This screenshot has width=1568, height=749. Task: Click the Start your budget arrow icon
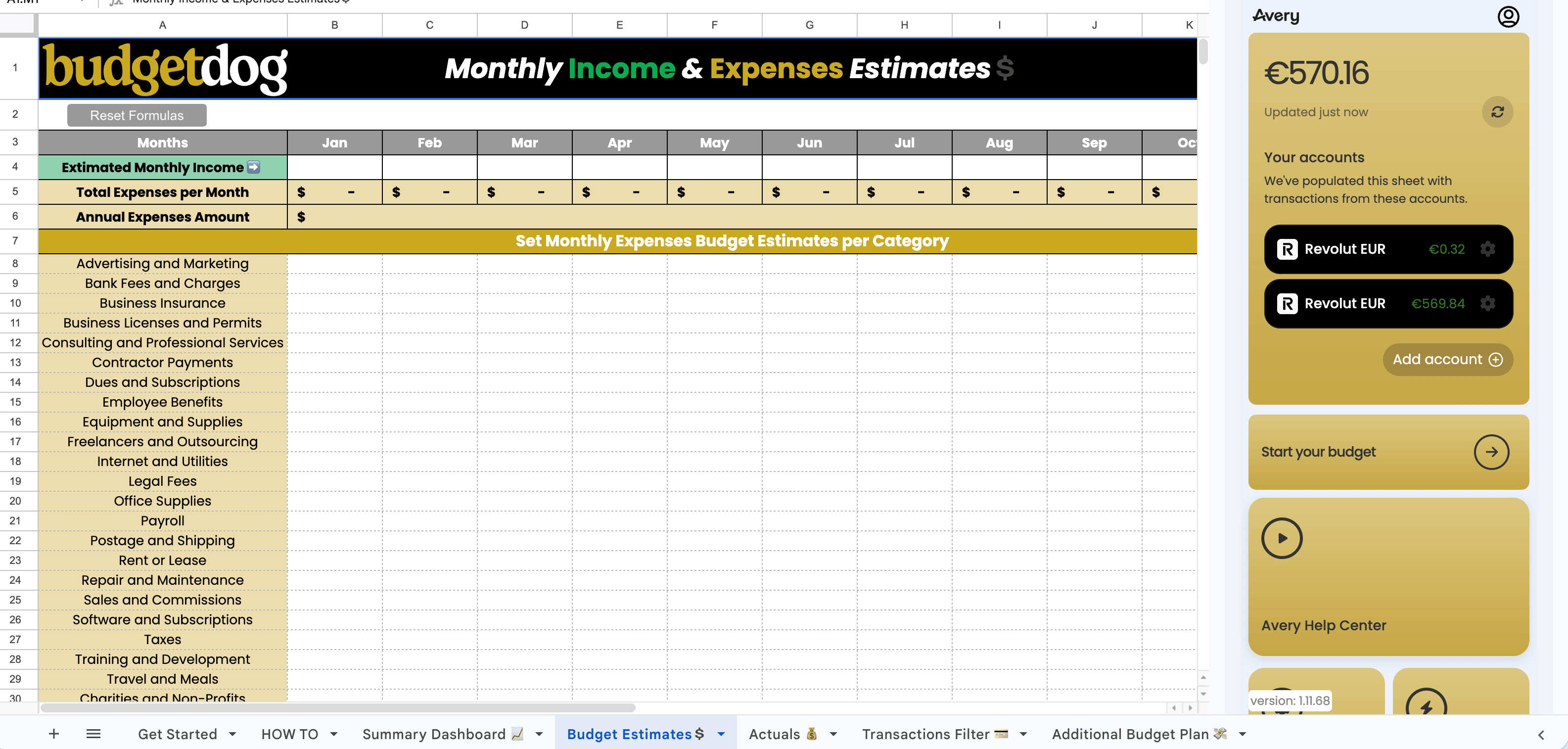1491,452
